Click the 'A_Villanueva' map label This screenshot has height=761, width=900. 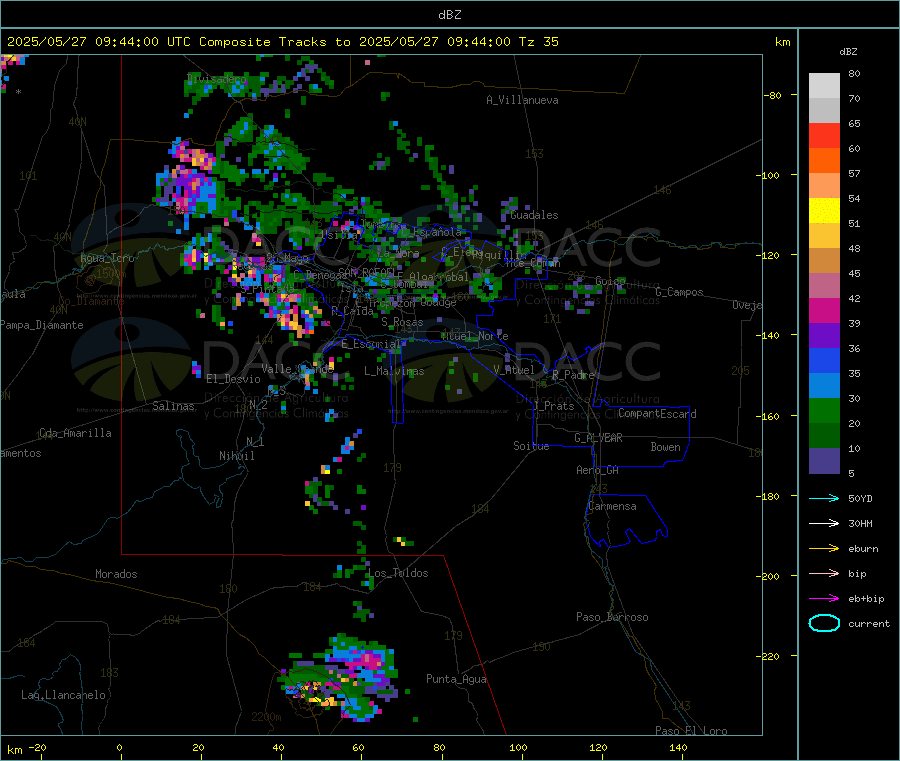coord(522,100)
